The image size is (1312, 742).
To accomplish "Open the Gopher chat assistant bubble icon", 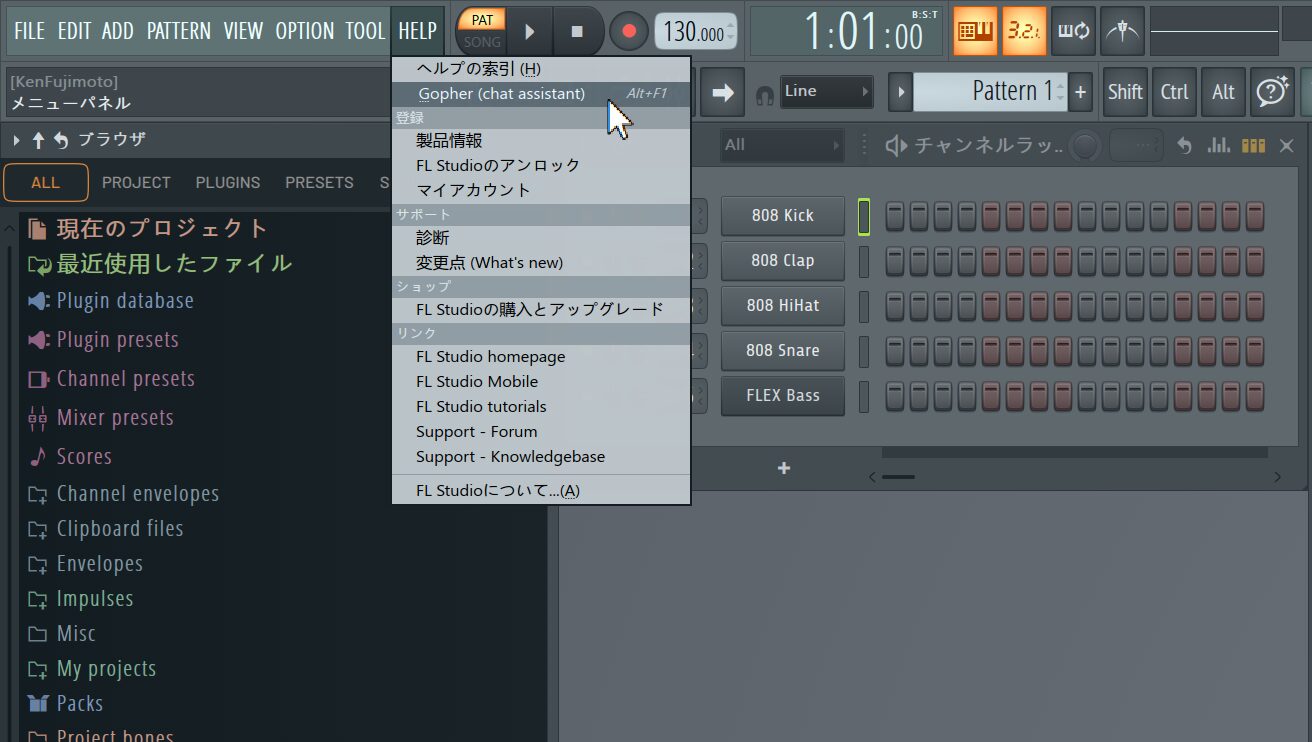I will 1272,92.
